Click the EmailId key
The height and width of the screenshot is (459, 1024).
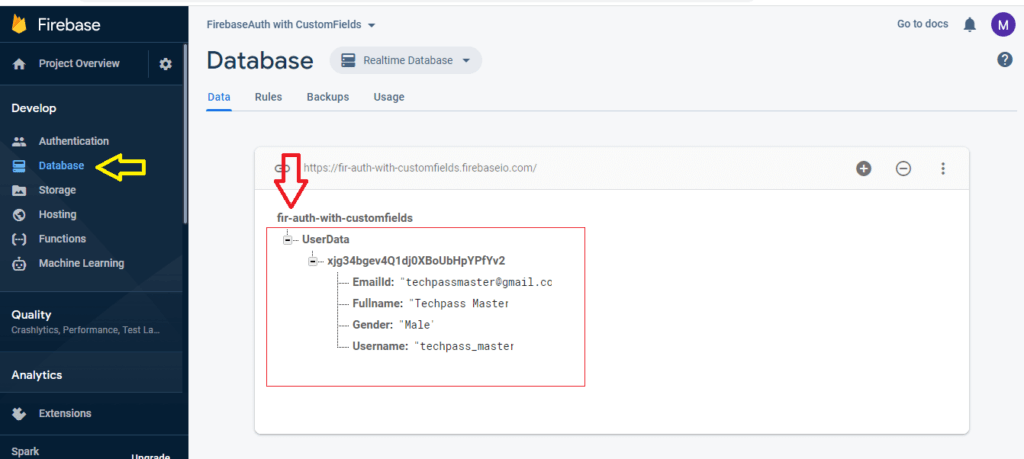pyautogui.click(x=374, y=283)
